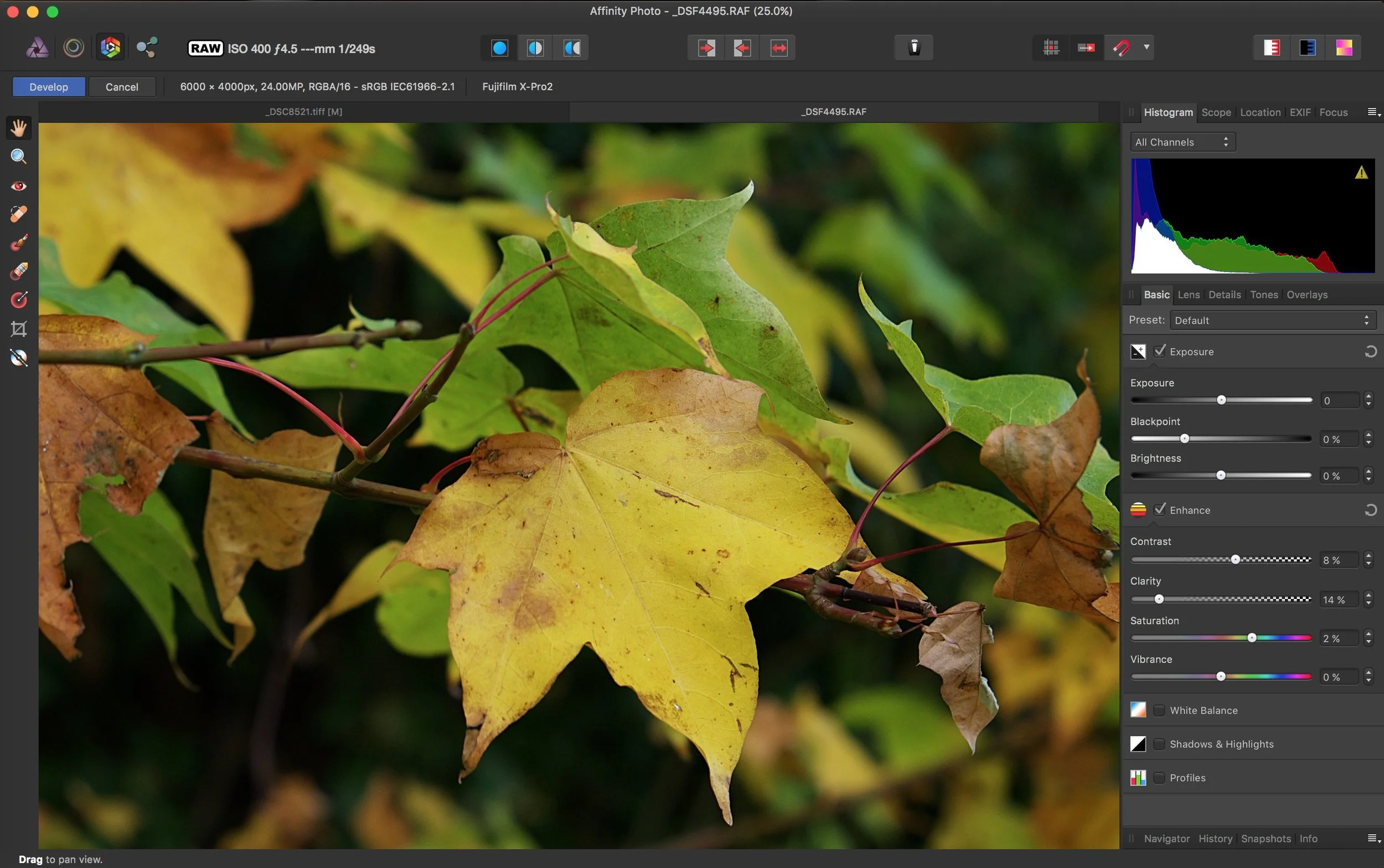
Task: Select the White Balance tool
Action: tap(18, 358)
